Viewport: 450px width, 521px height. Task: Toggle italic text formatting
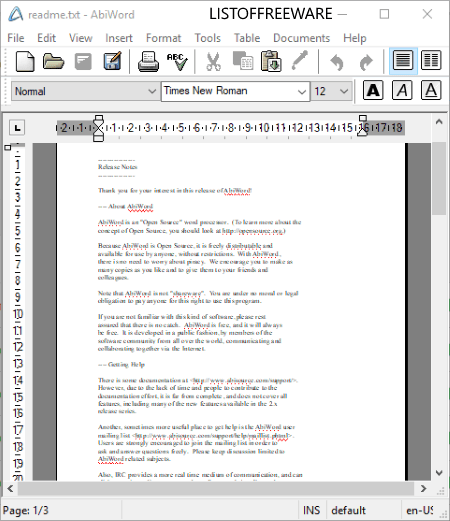402,90
